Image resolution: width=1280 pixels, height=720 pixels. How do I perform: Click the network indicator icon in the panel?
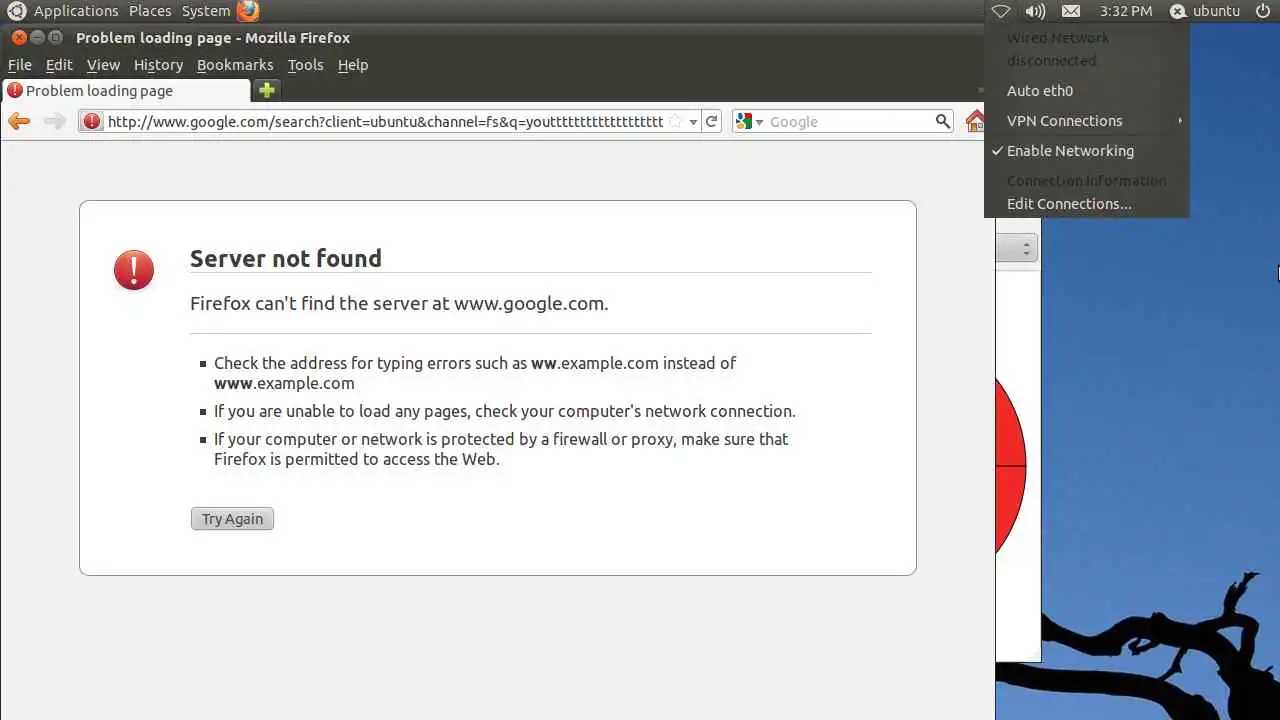point(1000,11)
